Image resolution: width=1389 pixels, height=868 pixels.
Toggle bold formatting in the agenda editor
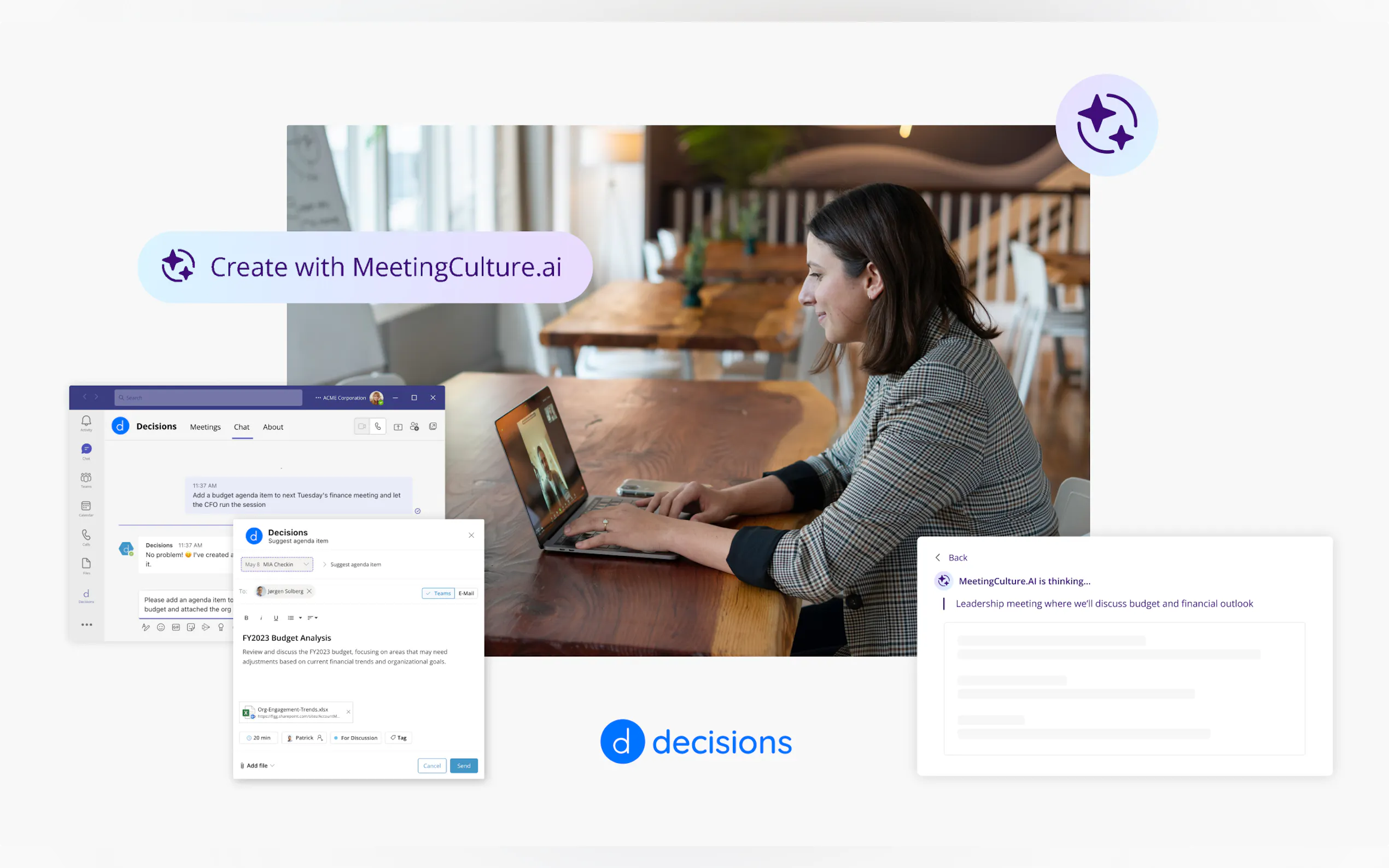coord(246,618)
